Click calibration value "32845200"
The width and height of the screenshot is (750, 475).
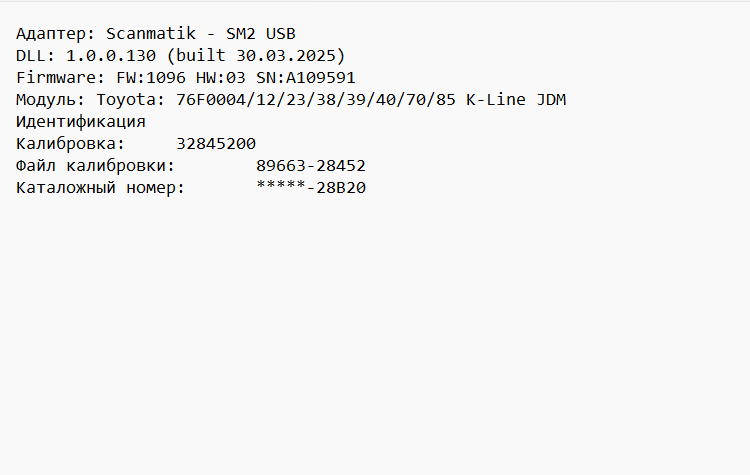pos(216,143)
